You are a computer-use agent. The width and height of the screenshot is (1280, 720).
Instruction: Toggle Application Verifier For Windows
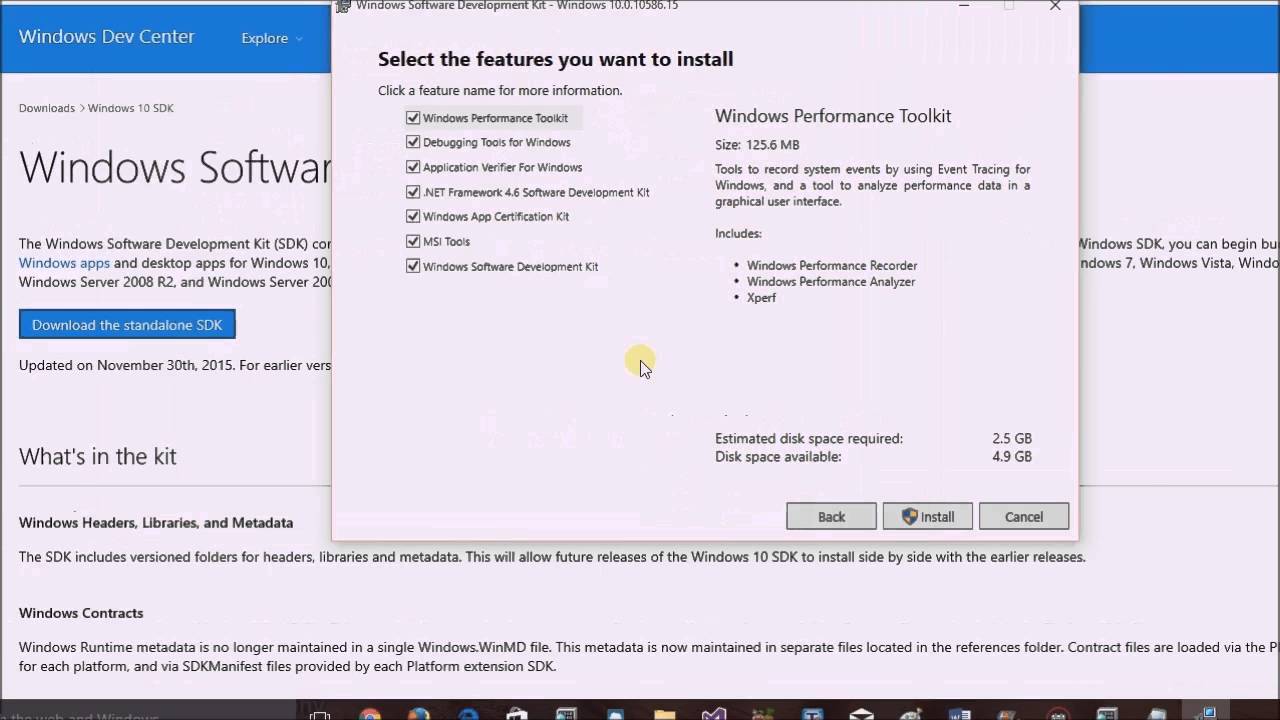[x=413, y=167]
